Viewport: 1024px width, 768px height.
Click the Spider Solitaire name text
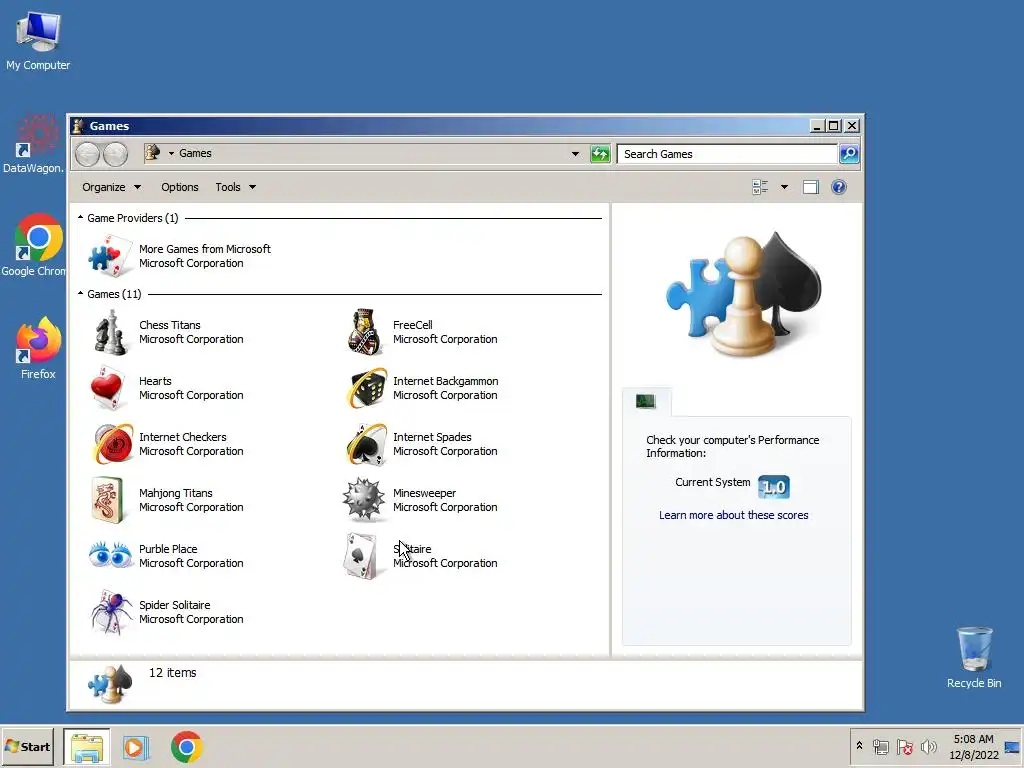click(174, 605)
